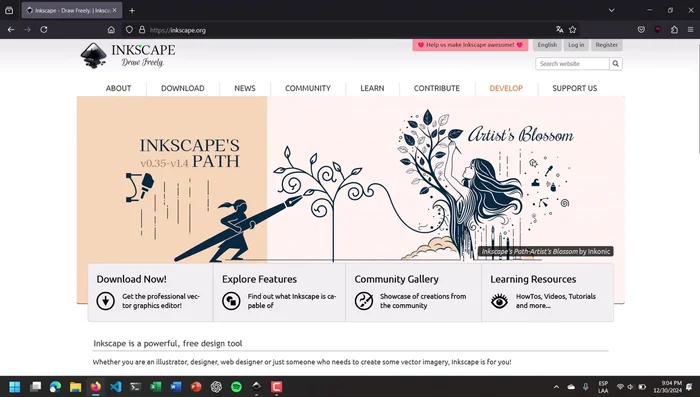Open the SUPPORT US menu
The height and width of the screenshot is (397, 700).
pyautogui.click(x=575, y=88)
